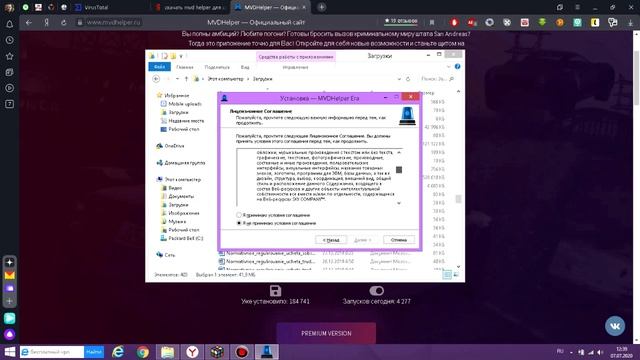Open the sidebar history clock icon
Screen dimensions: 640x360
click(x=9, y=40)
